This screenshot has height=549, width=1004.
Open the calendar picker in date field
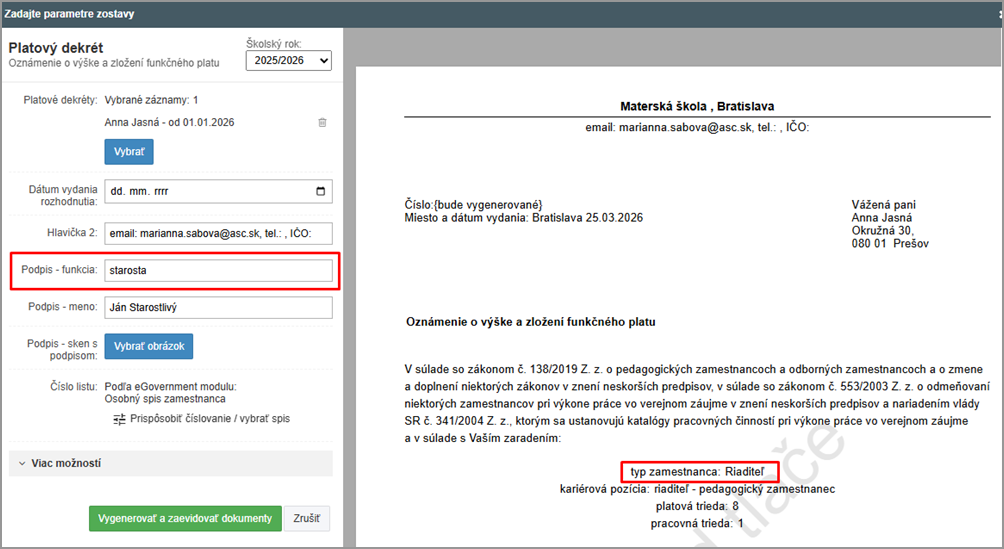coord(320,191)
